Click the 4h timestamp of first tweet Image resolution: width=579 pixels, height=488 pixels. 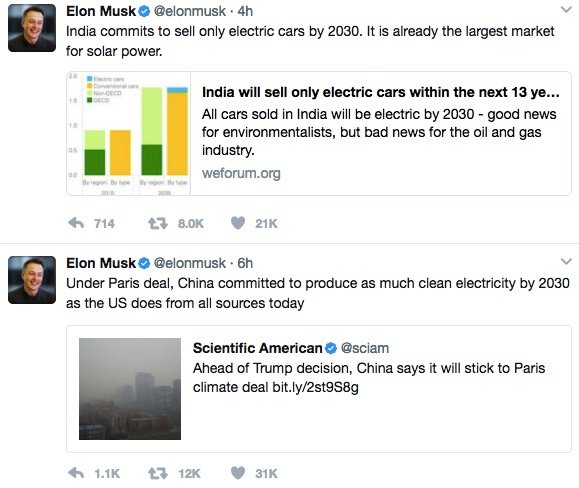pyautogui.click(x=245, y=11)
